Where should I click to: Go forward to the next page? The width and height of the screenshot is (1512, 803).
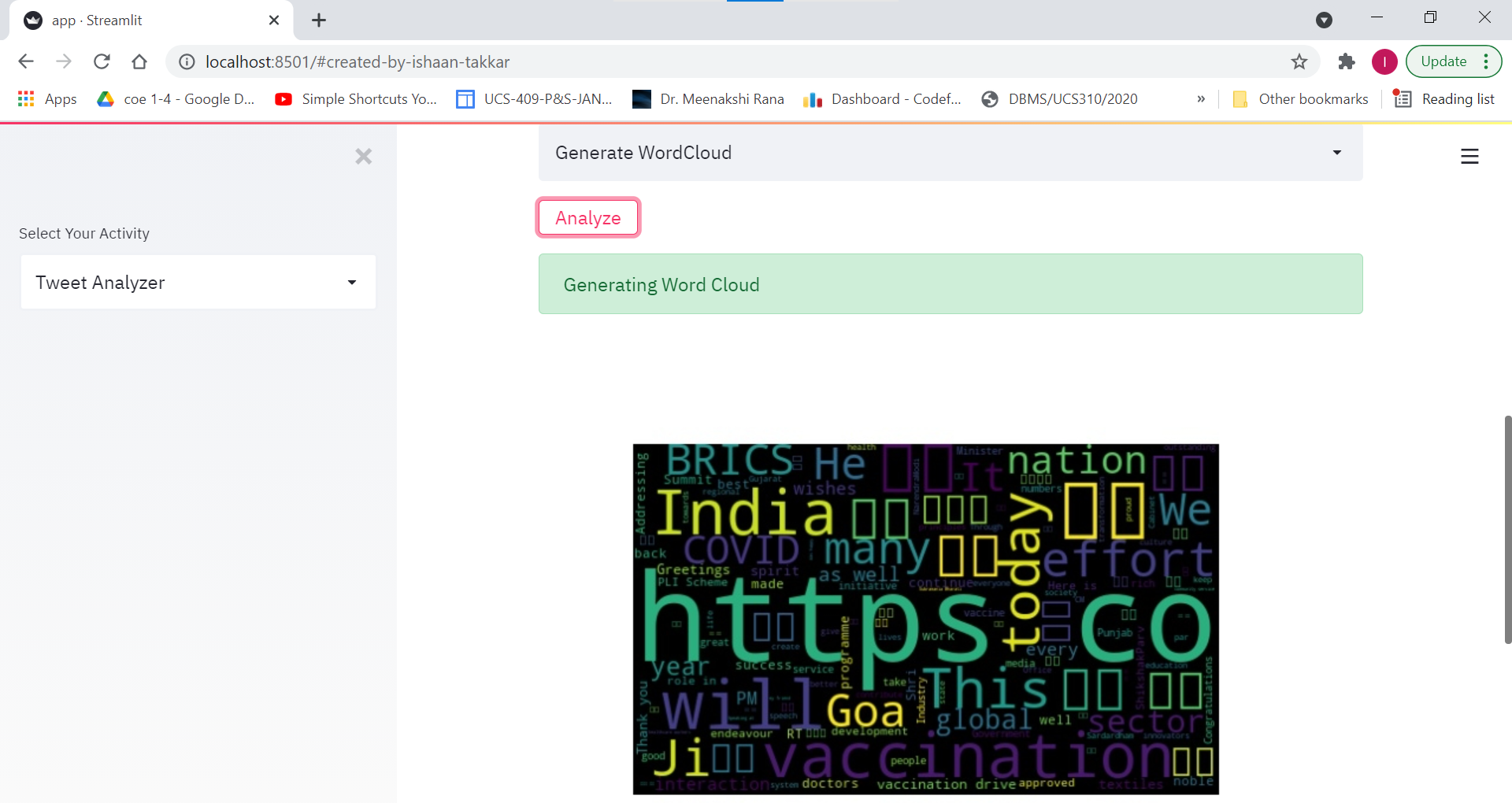64,61
